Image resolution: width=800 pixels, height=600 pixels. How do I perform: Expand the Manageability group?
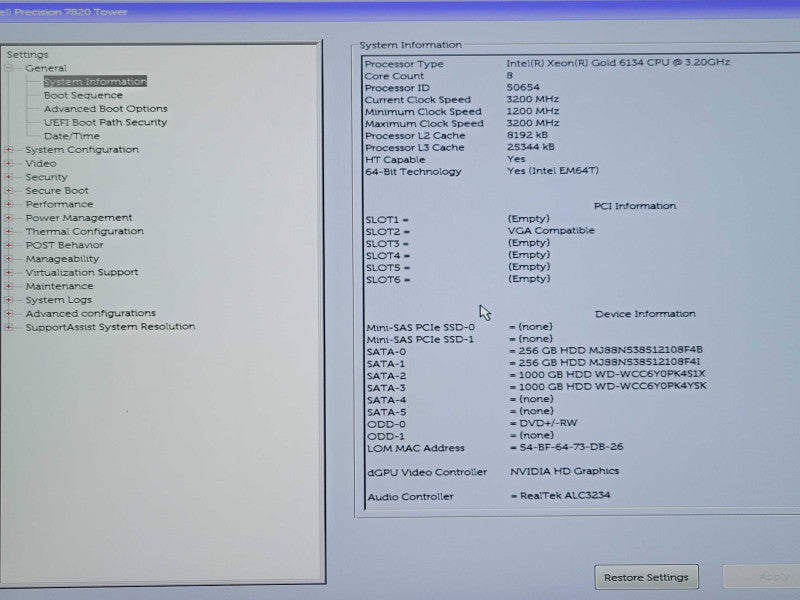point(9,259)
